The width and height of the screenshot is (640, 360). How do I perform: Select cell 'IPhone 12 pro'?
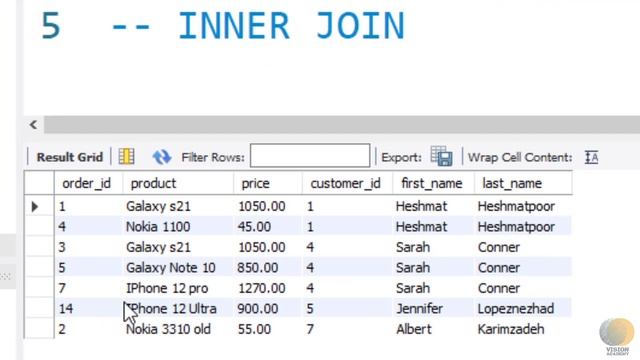pos(167,288)
